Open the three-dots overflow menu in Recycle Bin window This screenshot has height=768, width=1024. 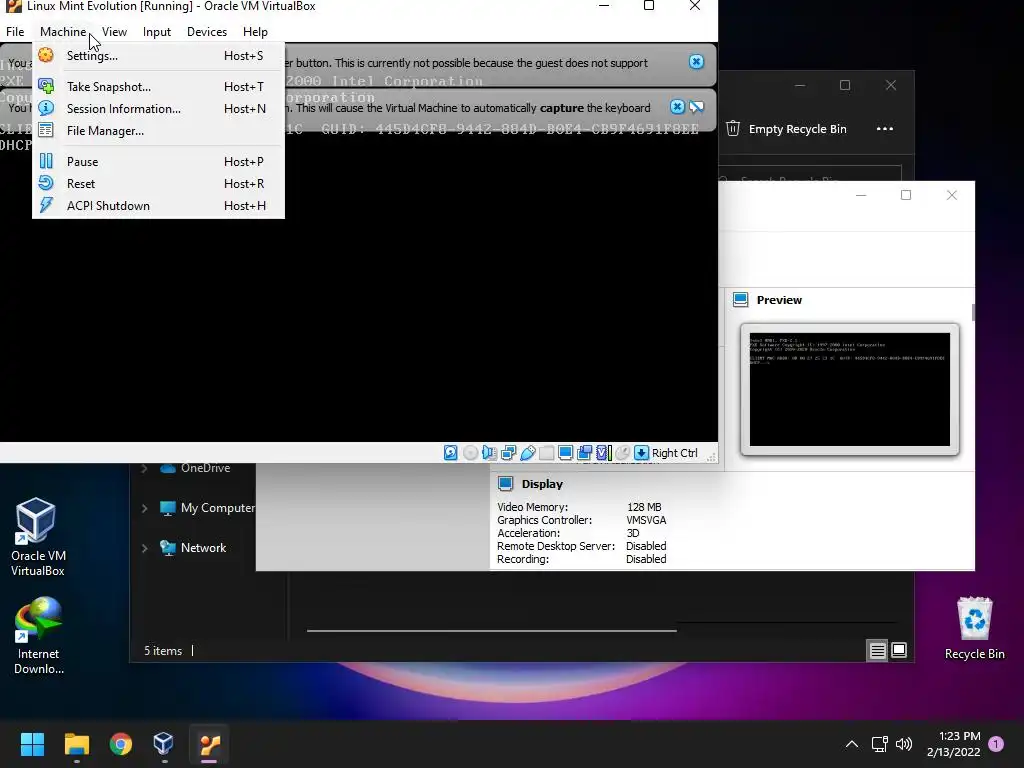[x=885, y=129]
